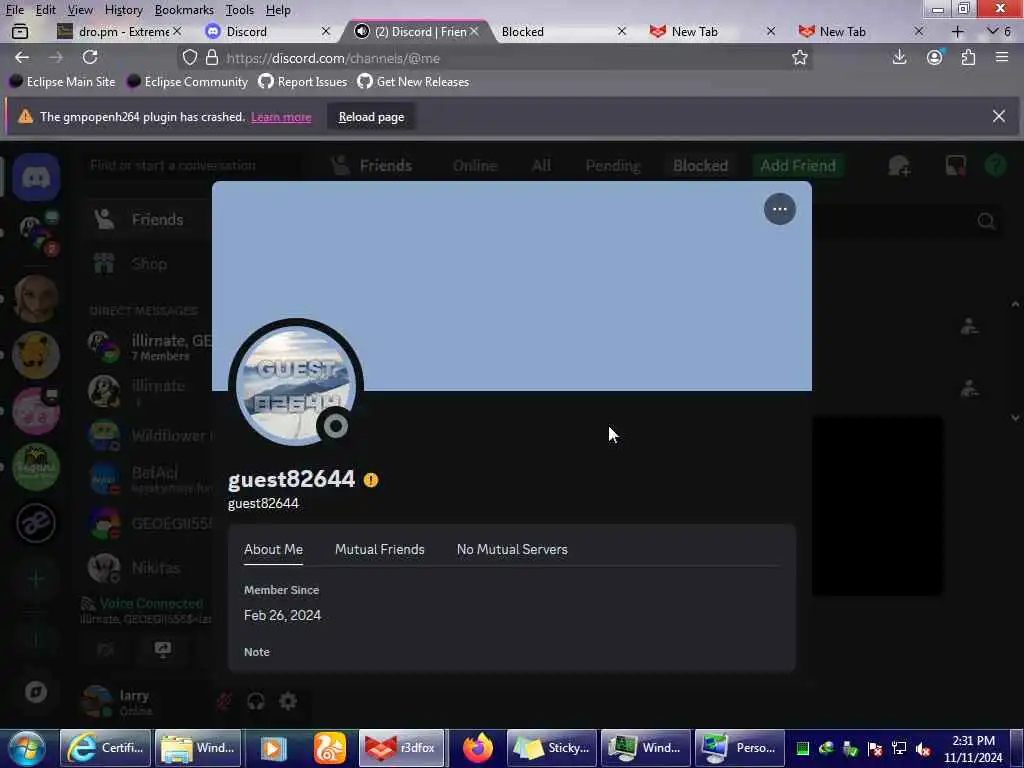Open the Tools menu
Screen dimensions: 1024x768
239,10
